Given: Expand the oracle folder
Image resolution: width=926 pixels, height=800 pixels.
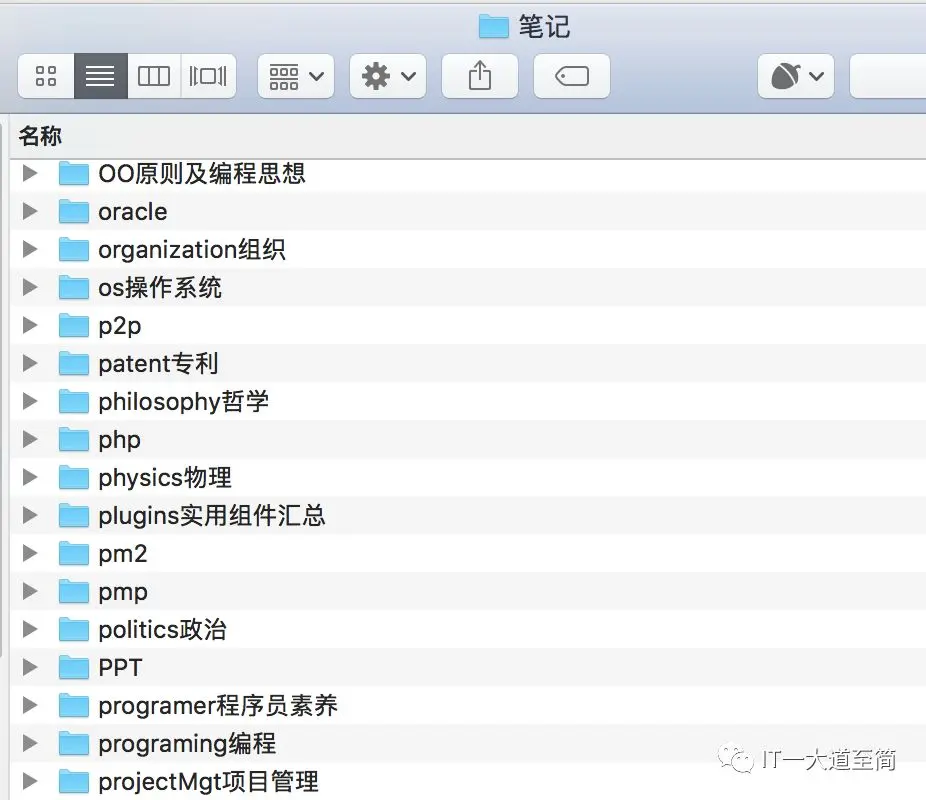Looking at the screenshot, I should (x=30, y=211).
